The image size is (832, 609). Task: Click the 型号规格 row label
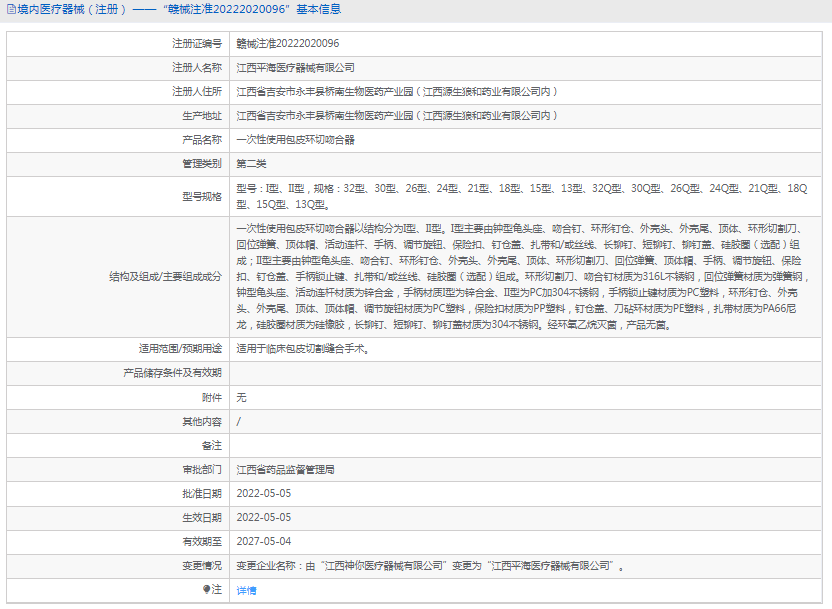(x=202, y=196)
